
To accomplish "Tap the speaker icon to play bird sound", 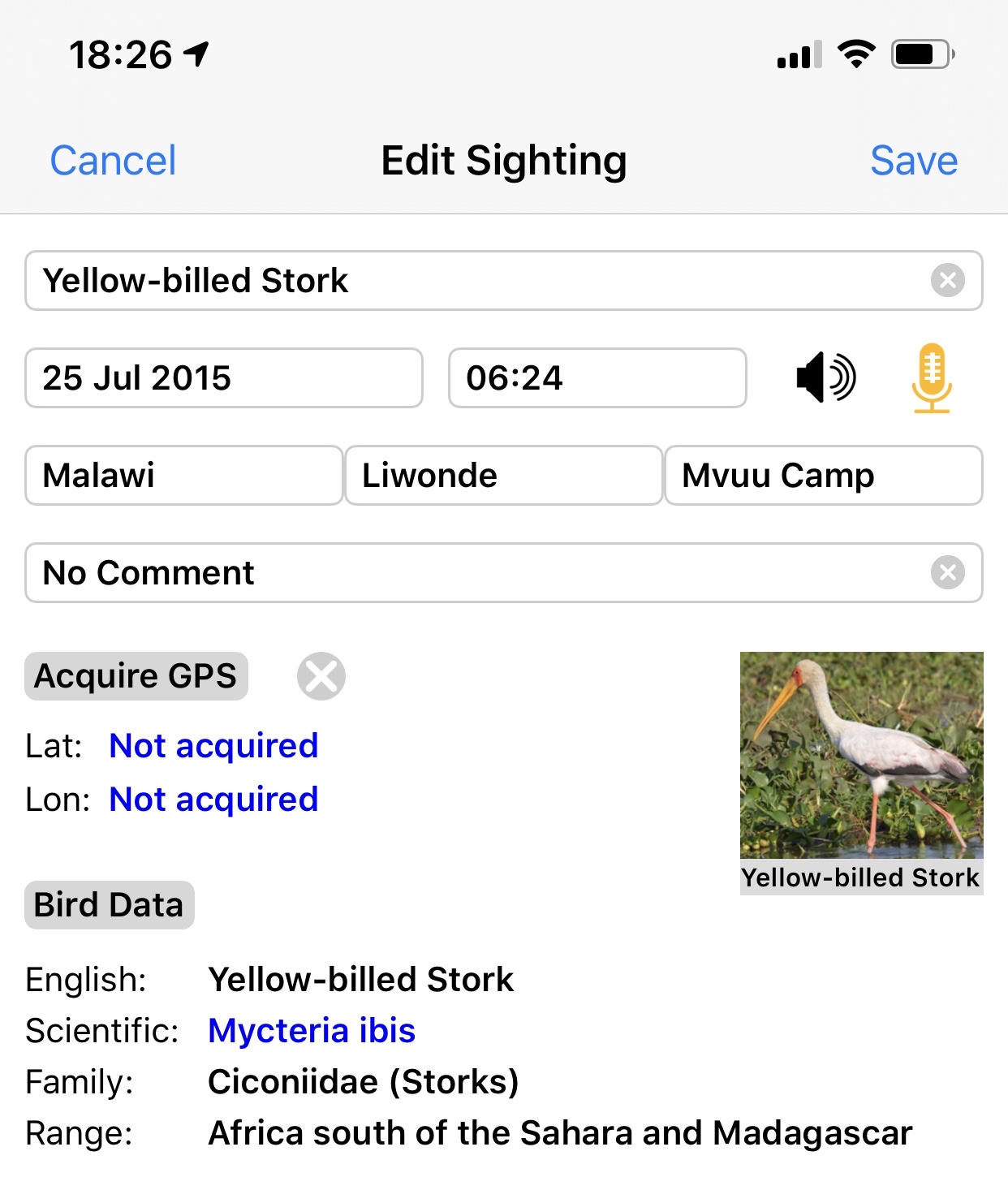I will [x=826, y=377].
